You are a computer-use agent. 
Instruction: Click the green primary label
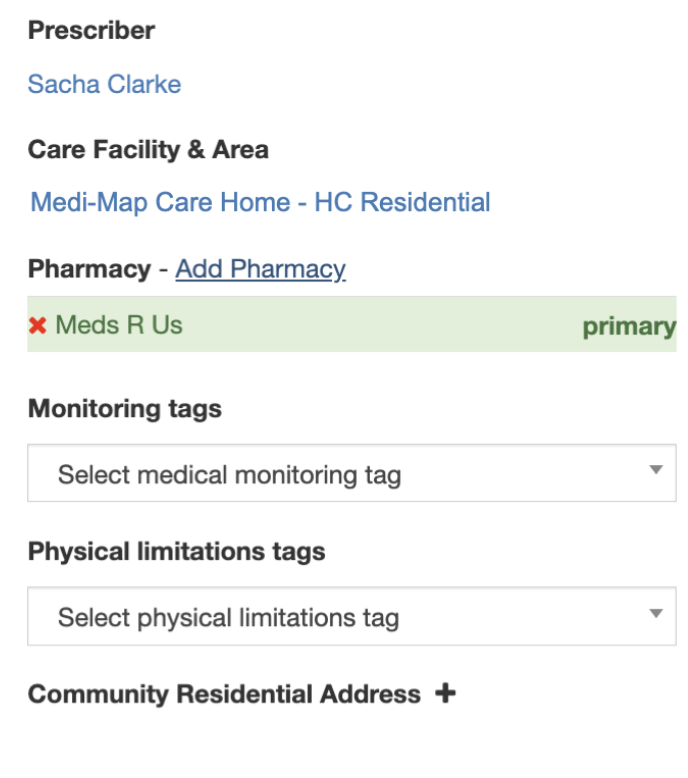(x=628, y=327)
